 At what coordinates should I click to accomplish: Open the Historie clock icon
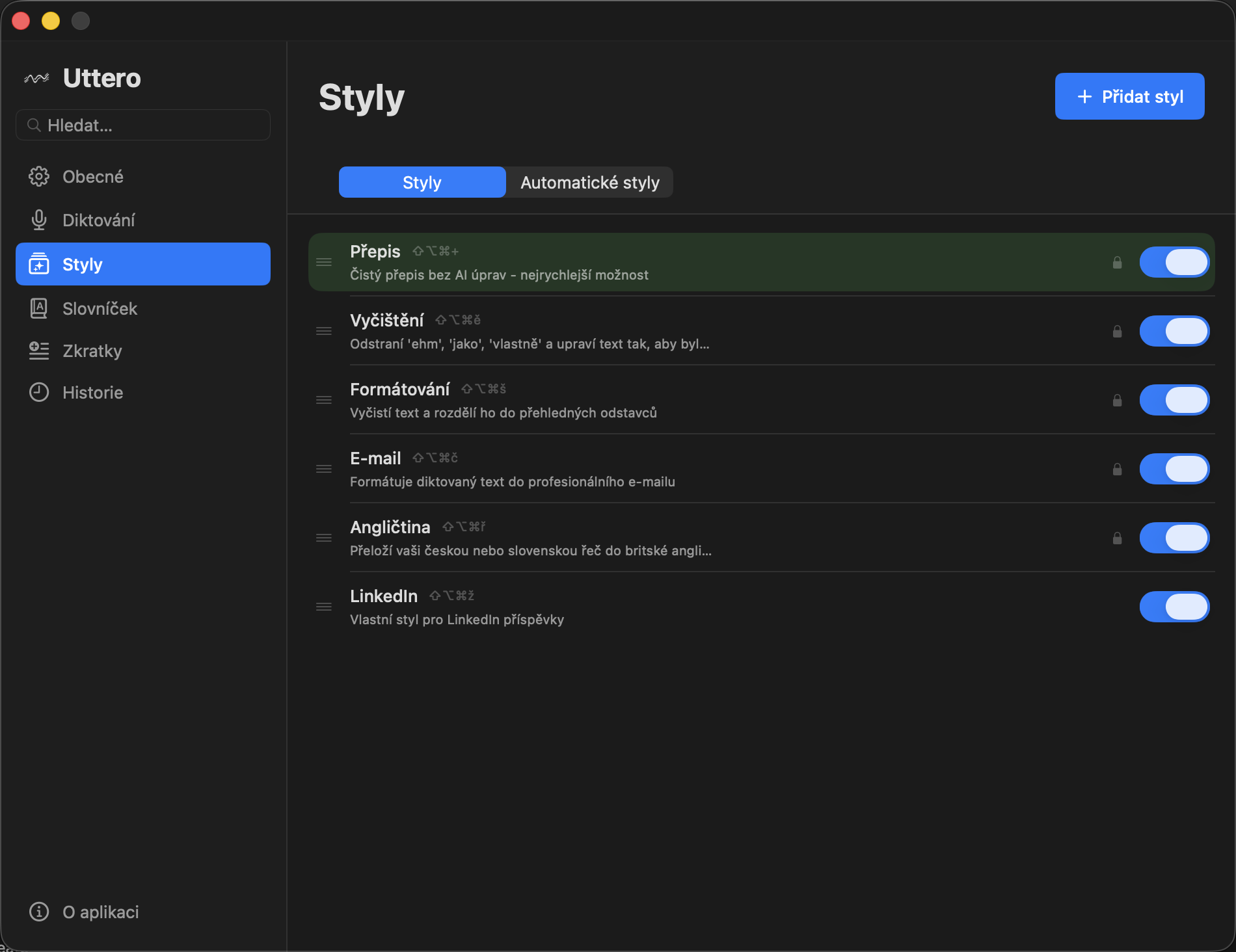[x=38, y=392]
